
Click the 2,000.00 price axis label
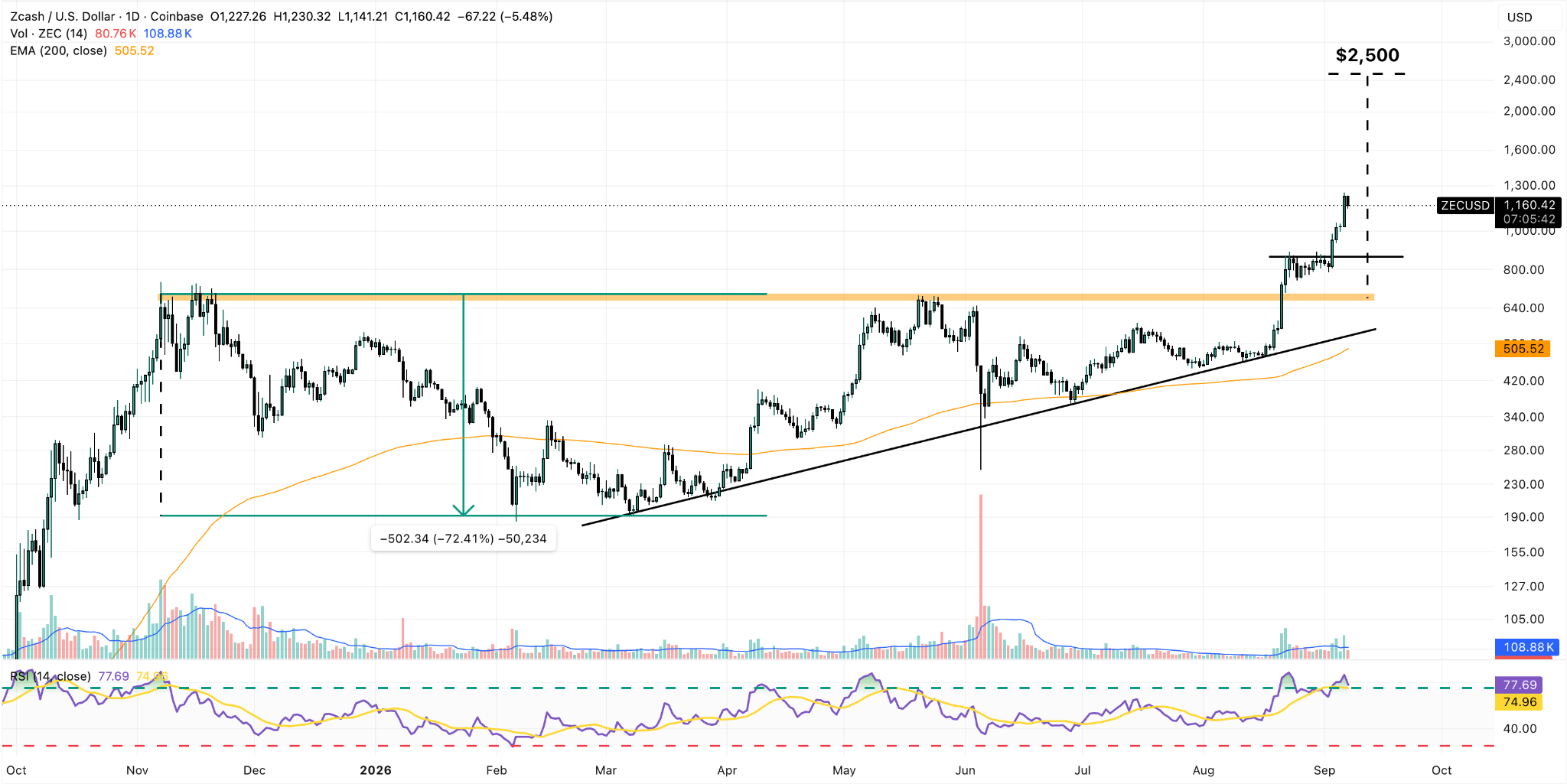pos(1529,111)
